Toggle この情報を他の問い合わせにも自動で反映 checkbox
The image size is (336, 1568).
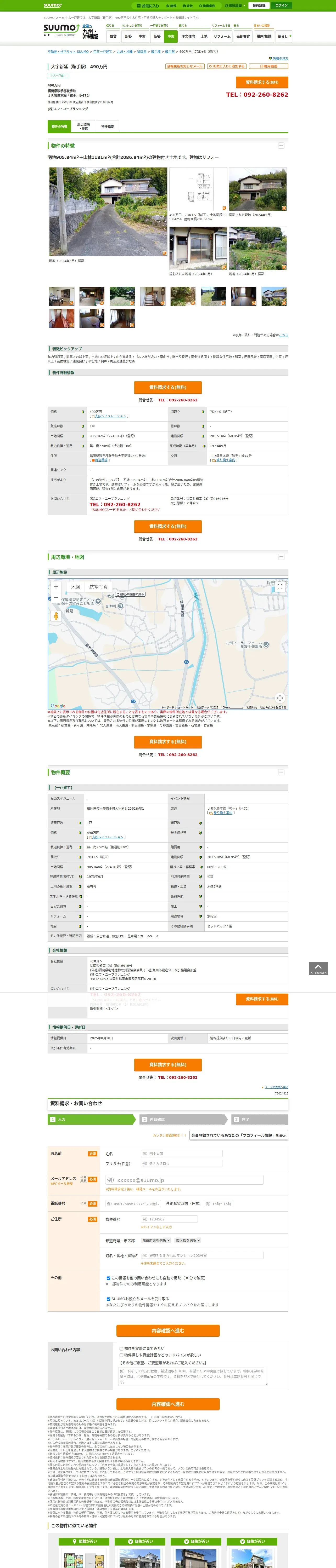point(109,1278)
